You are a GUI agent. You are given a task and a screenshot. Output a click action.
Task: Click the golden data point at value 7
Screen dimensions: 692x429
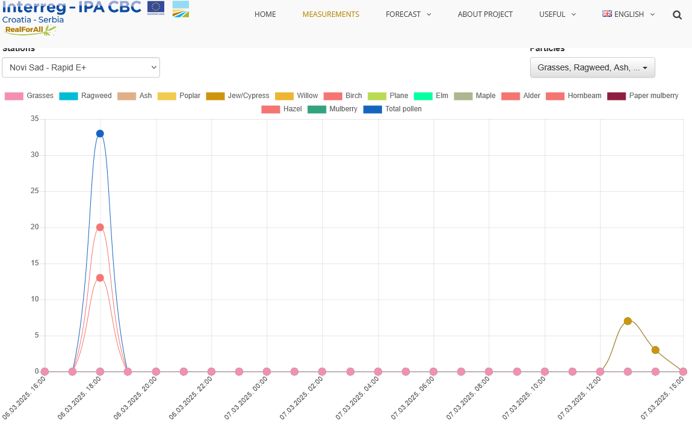628,321
